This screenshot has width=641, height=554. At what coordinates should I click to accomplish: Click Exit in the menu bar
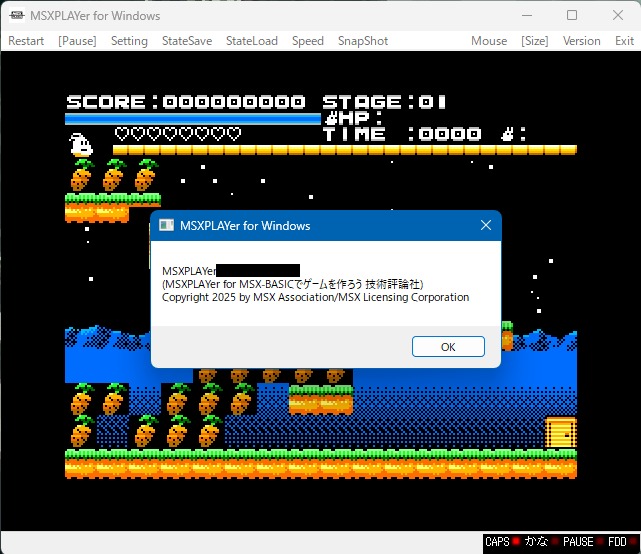tap(624, 41)
